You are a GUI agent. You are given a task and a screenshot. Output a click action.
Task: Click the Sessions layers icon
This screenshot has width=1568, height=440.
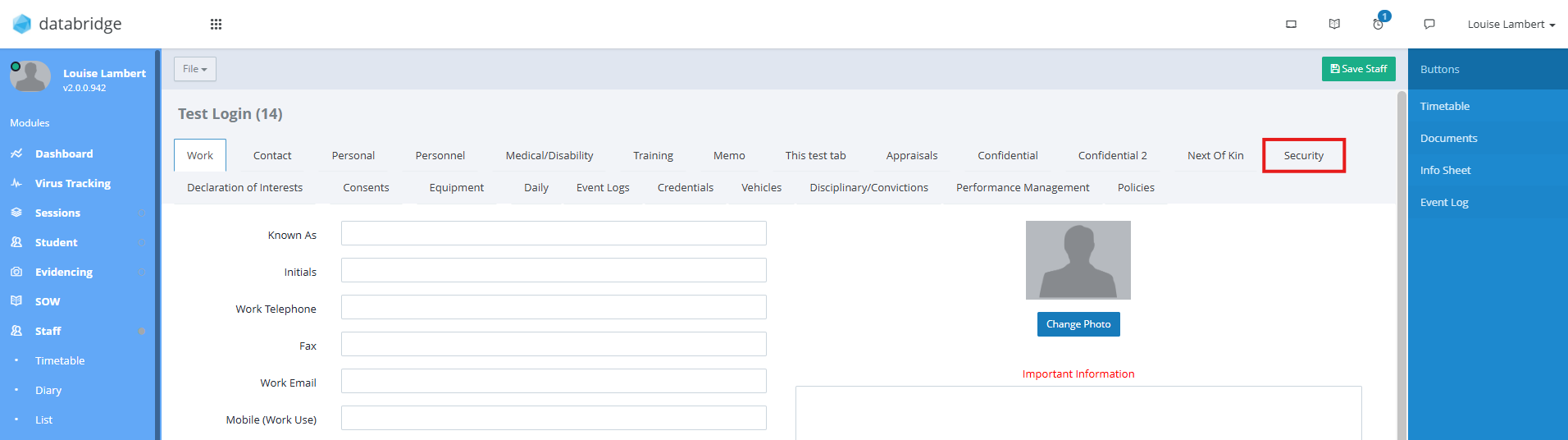point(16,213)
